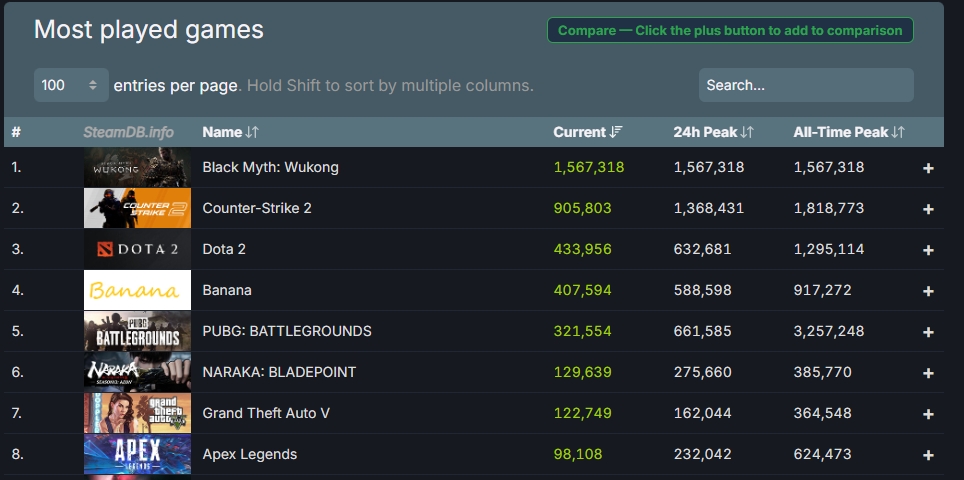
Task: Add Apex Legends to comparison
Action: (928, 455)
